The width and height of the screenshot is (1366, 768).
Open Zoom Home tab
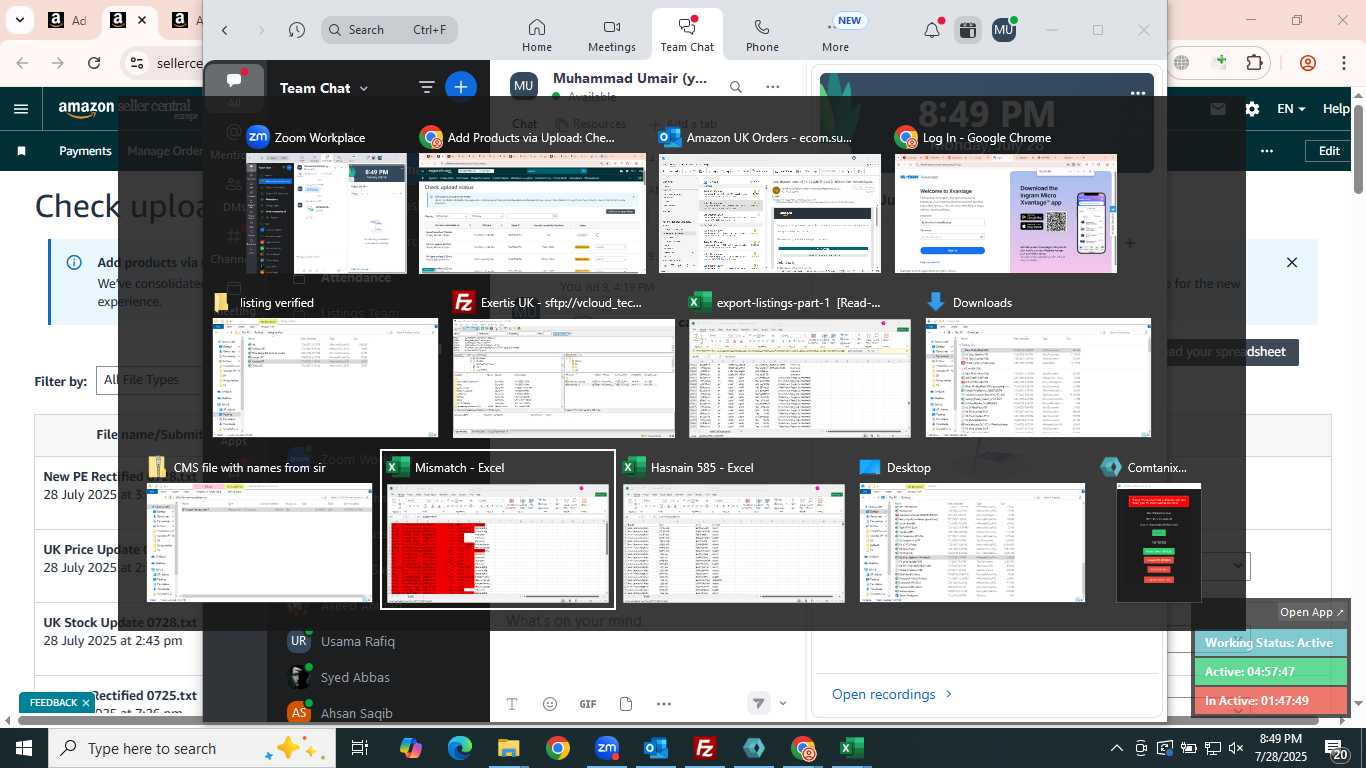click(x=537, y=35)
